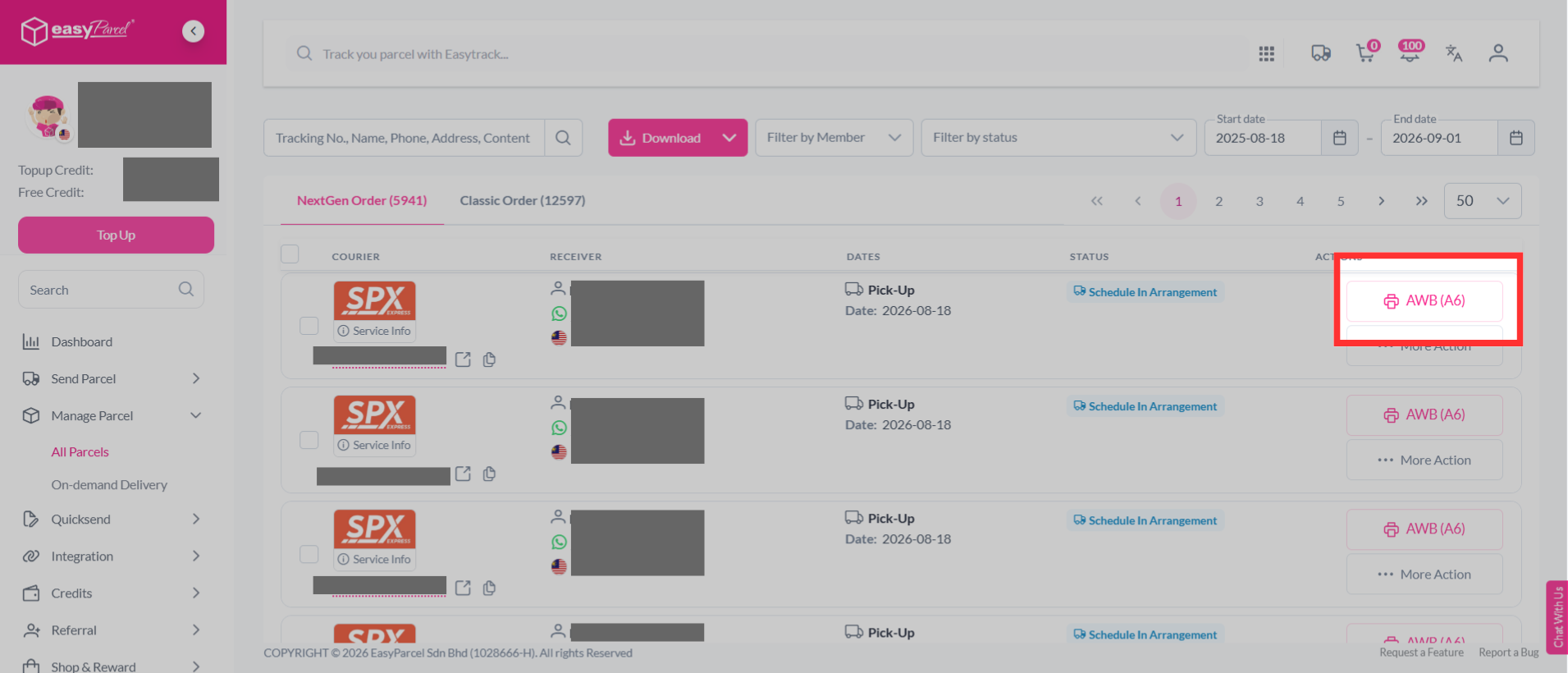The width and height of the screenshot is (1568, 673).
Task: Click the Top Up button
Action: click(x=116, y=236)
